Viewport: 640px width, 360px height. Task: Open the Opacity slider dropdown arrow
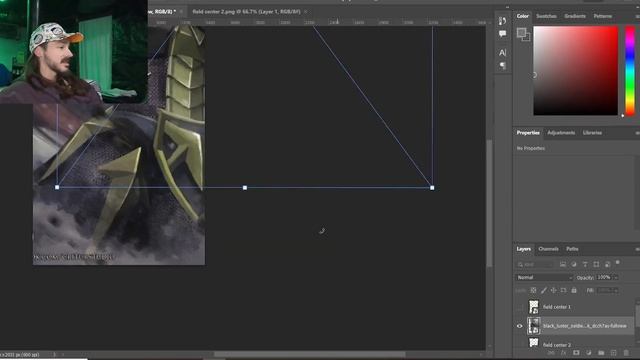point(616,278)
